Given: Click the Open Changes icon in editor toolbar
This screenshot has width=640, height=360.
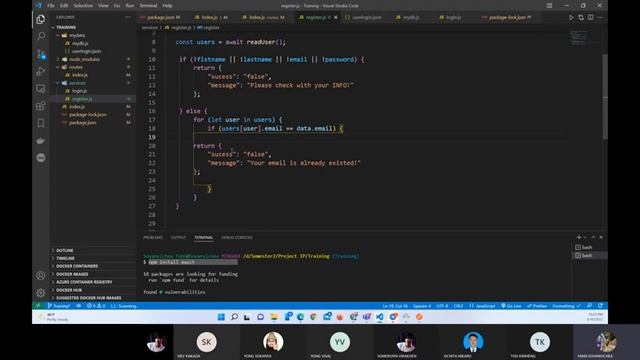Looking at the screenshot, I should pos(581,18).
